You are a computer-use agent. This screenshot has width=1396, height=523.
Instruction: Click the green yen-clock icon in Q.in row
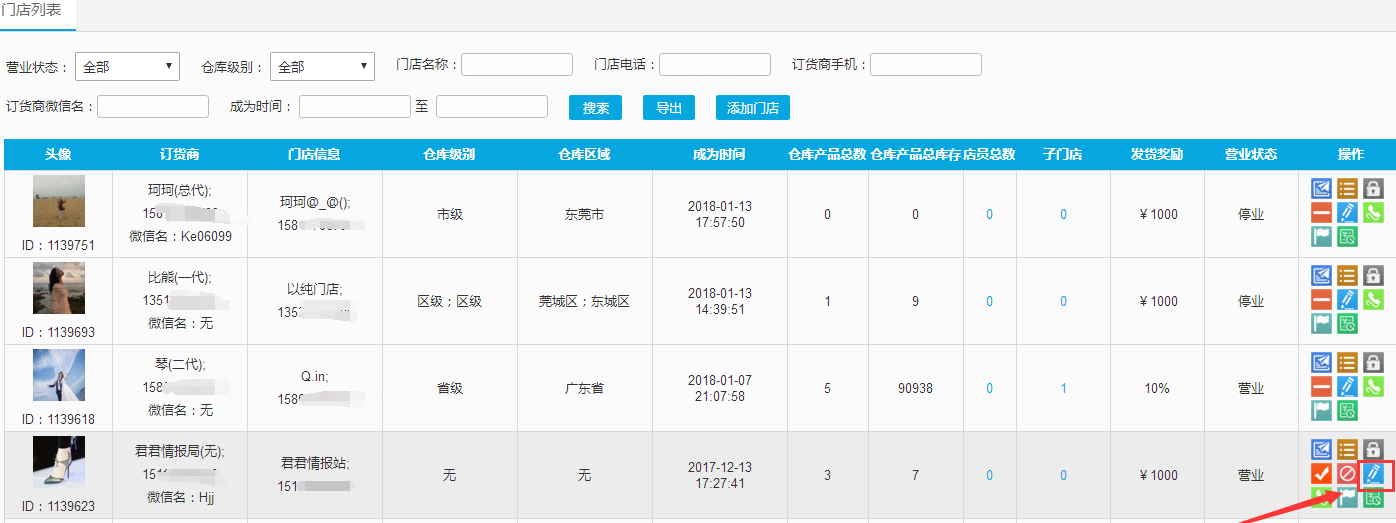(x=1347, y=410)
